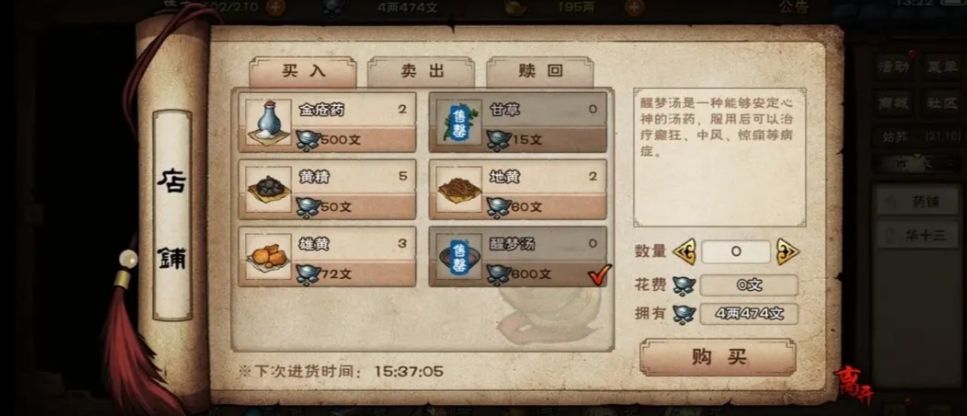967x416 pixels.
Task: Switch to the 卖出 tab
Action: 421,71
